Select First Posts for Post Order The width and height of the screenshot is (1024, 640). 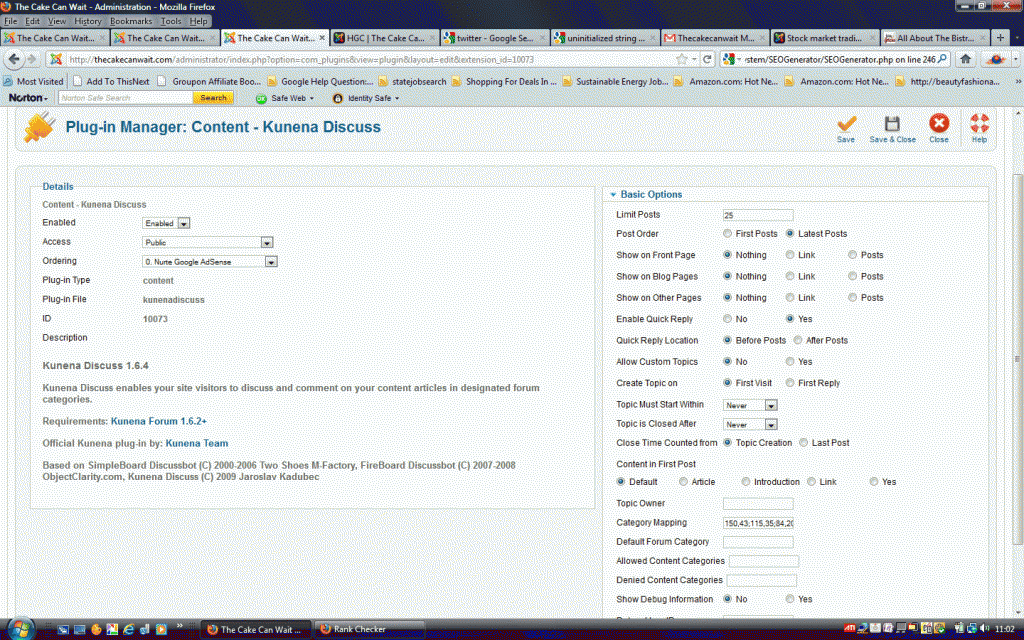[727, 234]
